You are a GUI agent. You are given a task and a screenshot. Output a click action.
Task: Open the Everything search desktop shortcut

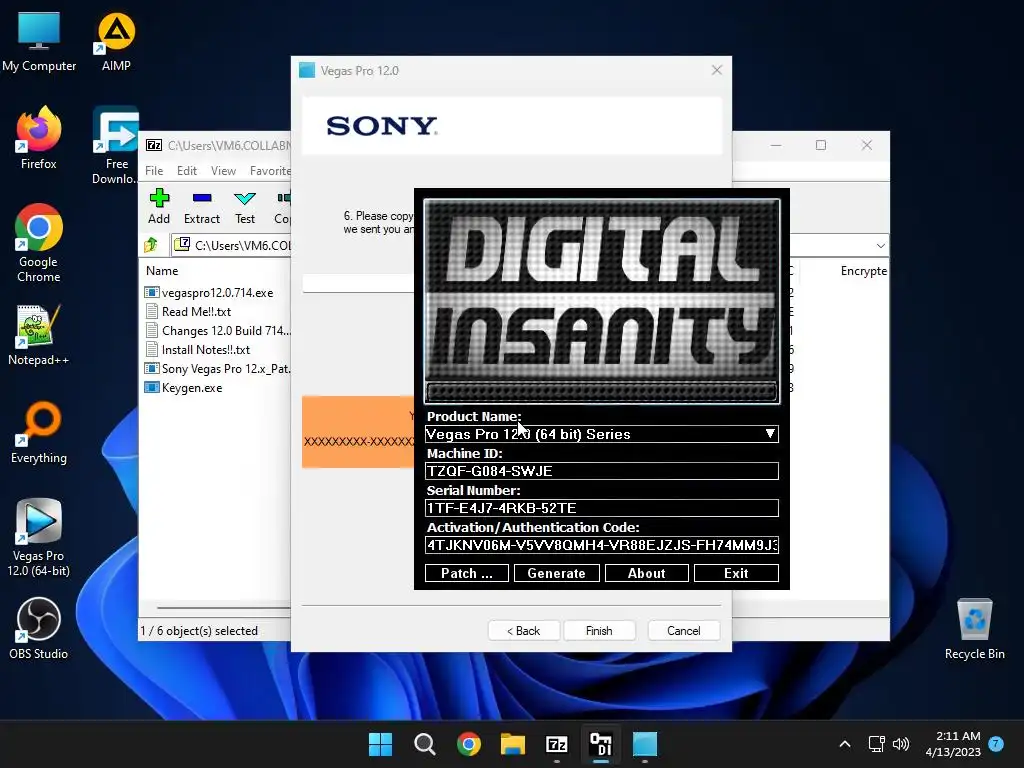click(x=39, y=432)
